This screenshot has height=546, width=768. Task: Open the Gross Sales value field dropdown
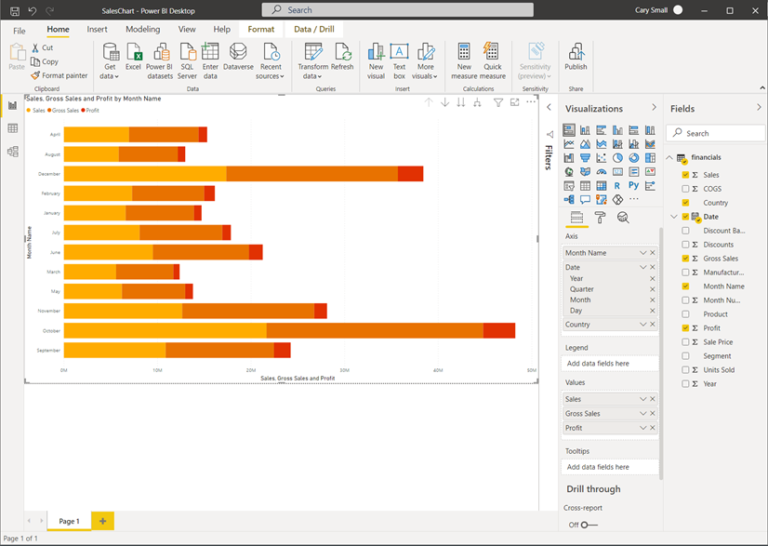point(643,413)
